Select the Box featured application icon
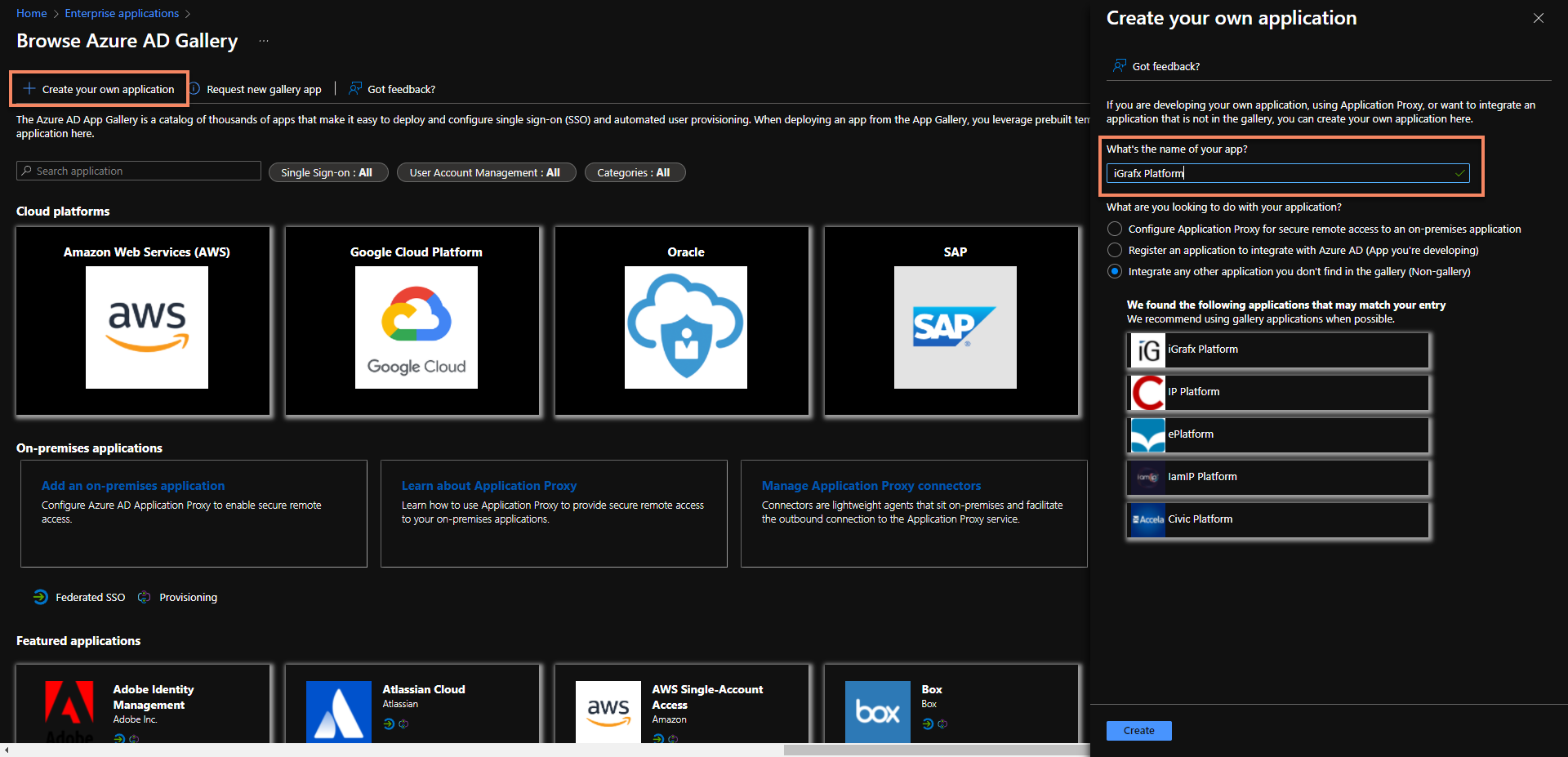The image size is (1568, 757). pos(877,710)
